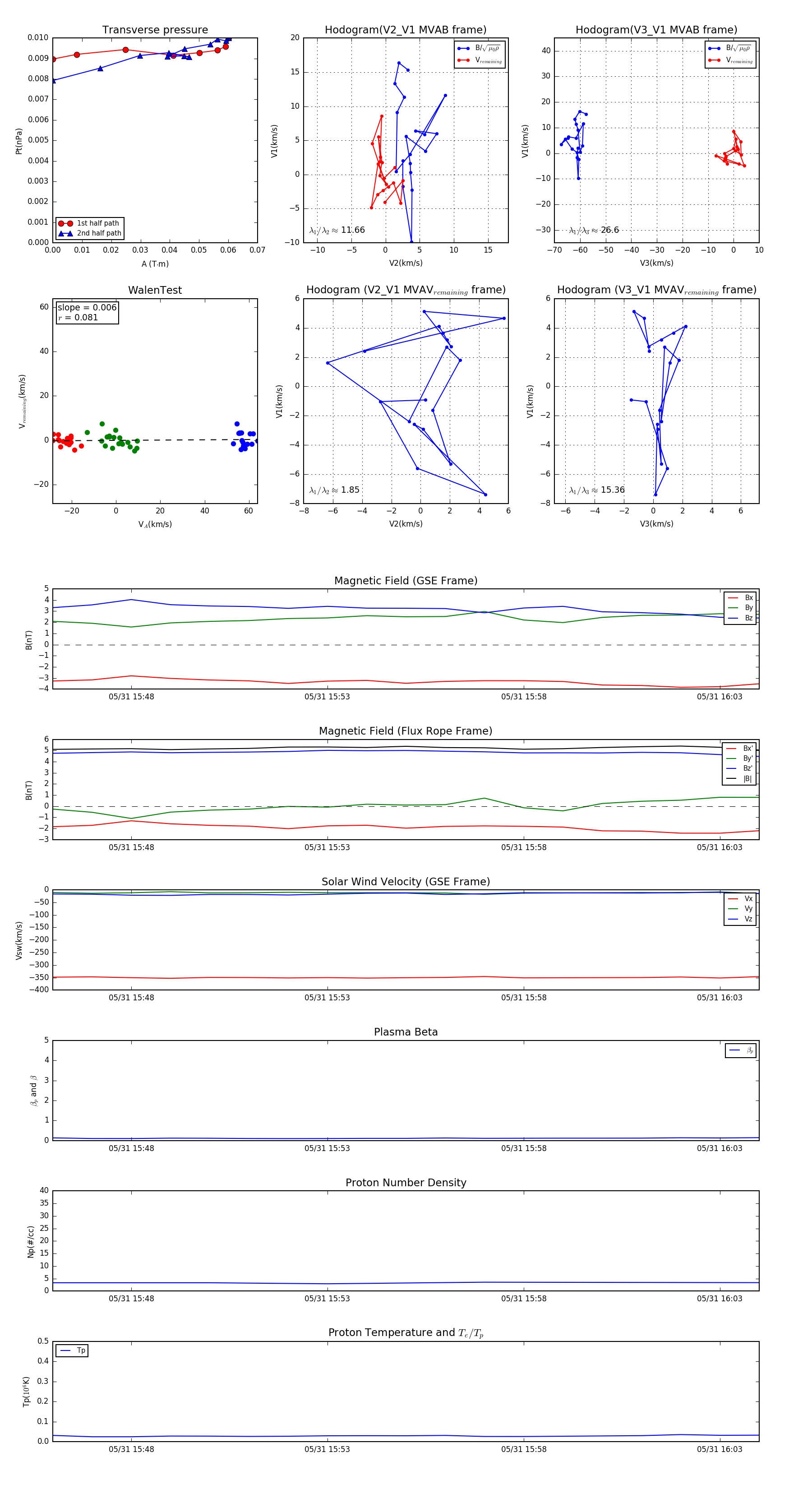Select the "|B|" legend entry

(x=739, y=779)
